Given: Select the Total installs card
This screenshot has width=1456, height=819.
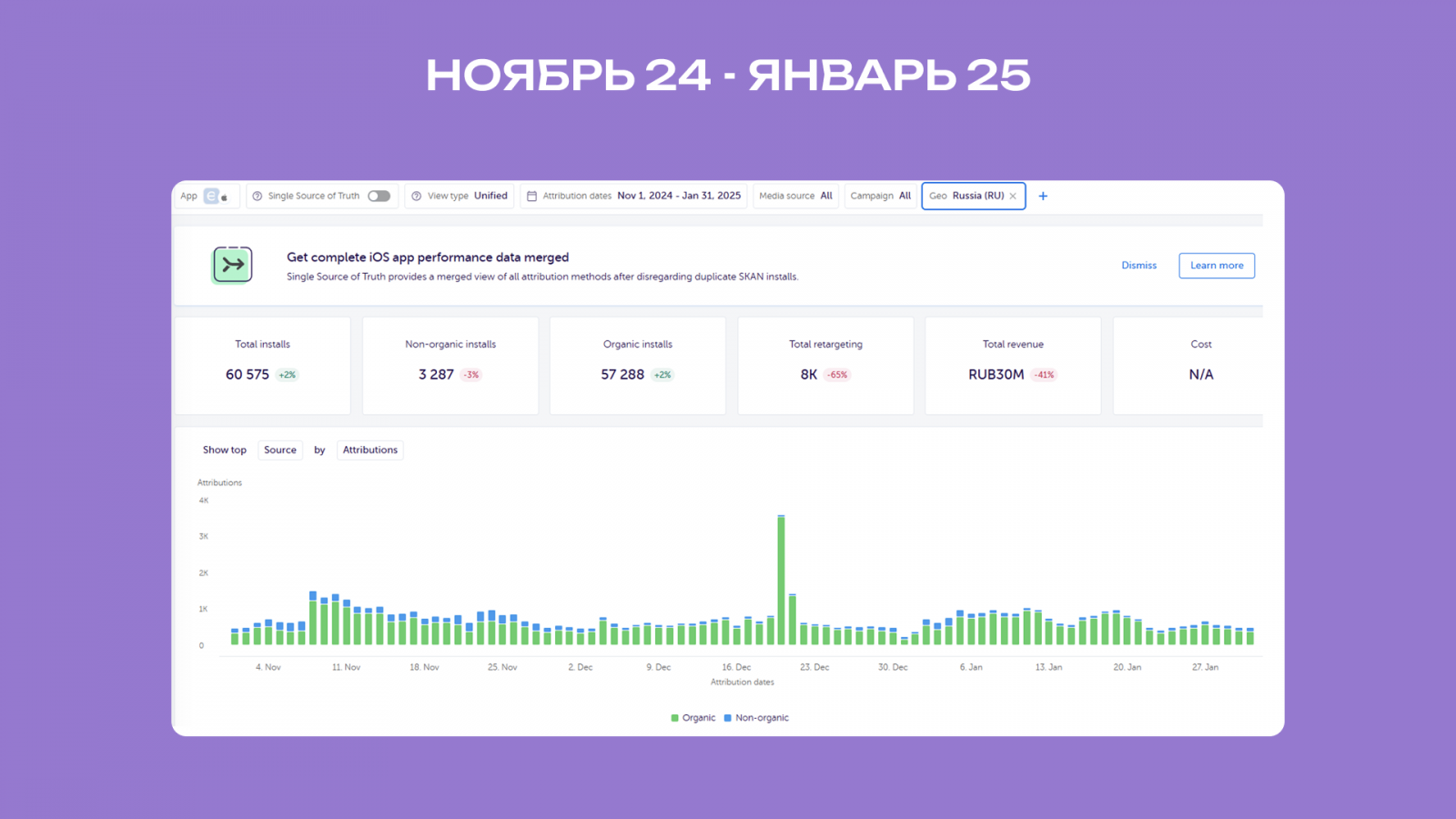Looking at the screenshot, I should 263,366.
